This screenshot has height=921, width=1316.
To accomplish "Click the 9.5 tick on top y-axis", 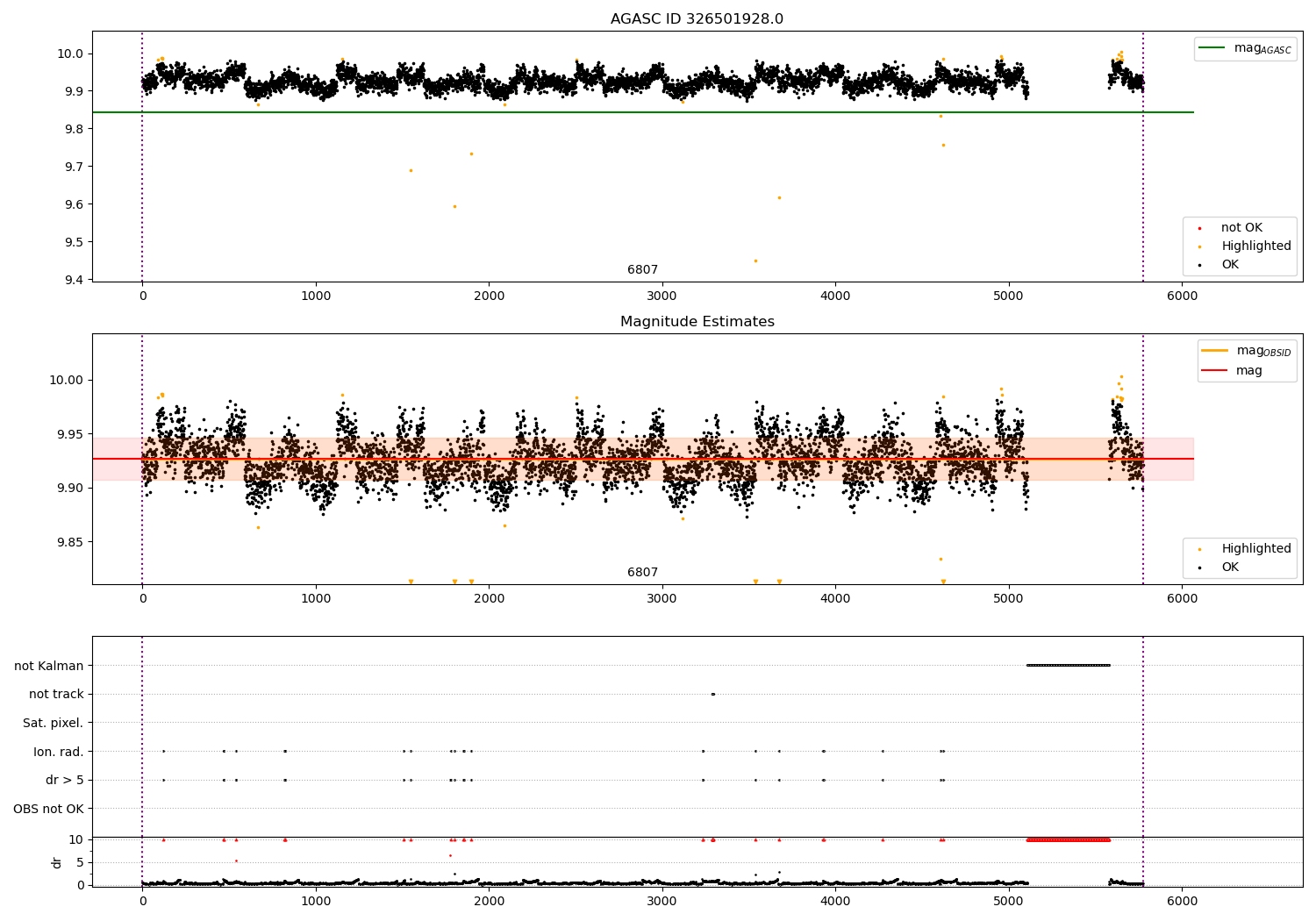I will [75, 242].
